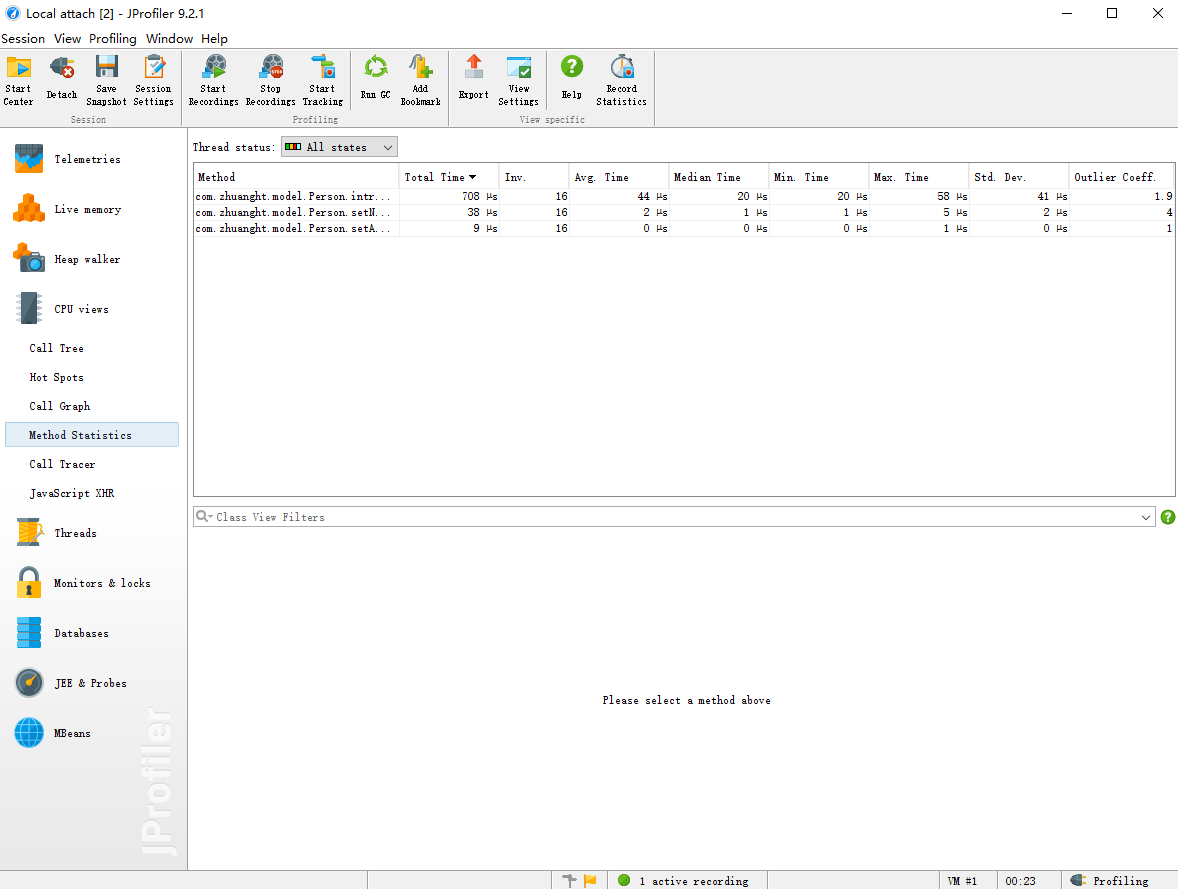Screen dimensions: 1178x889
Task: Open the Session menu
Action: 23,38
